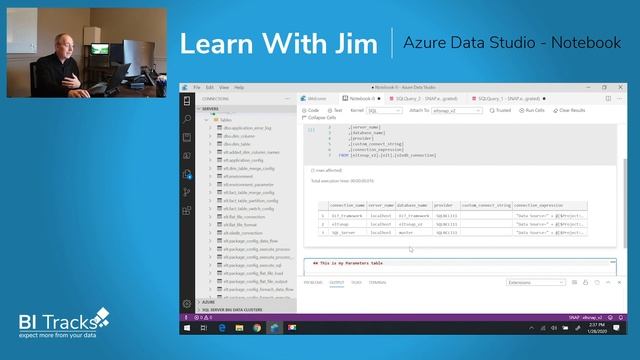
Task: Open the File menu
Action: coord(197,87)
